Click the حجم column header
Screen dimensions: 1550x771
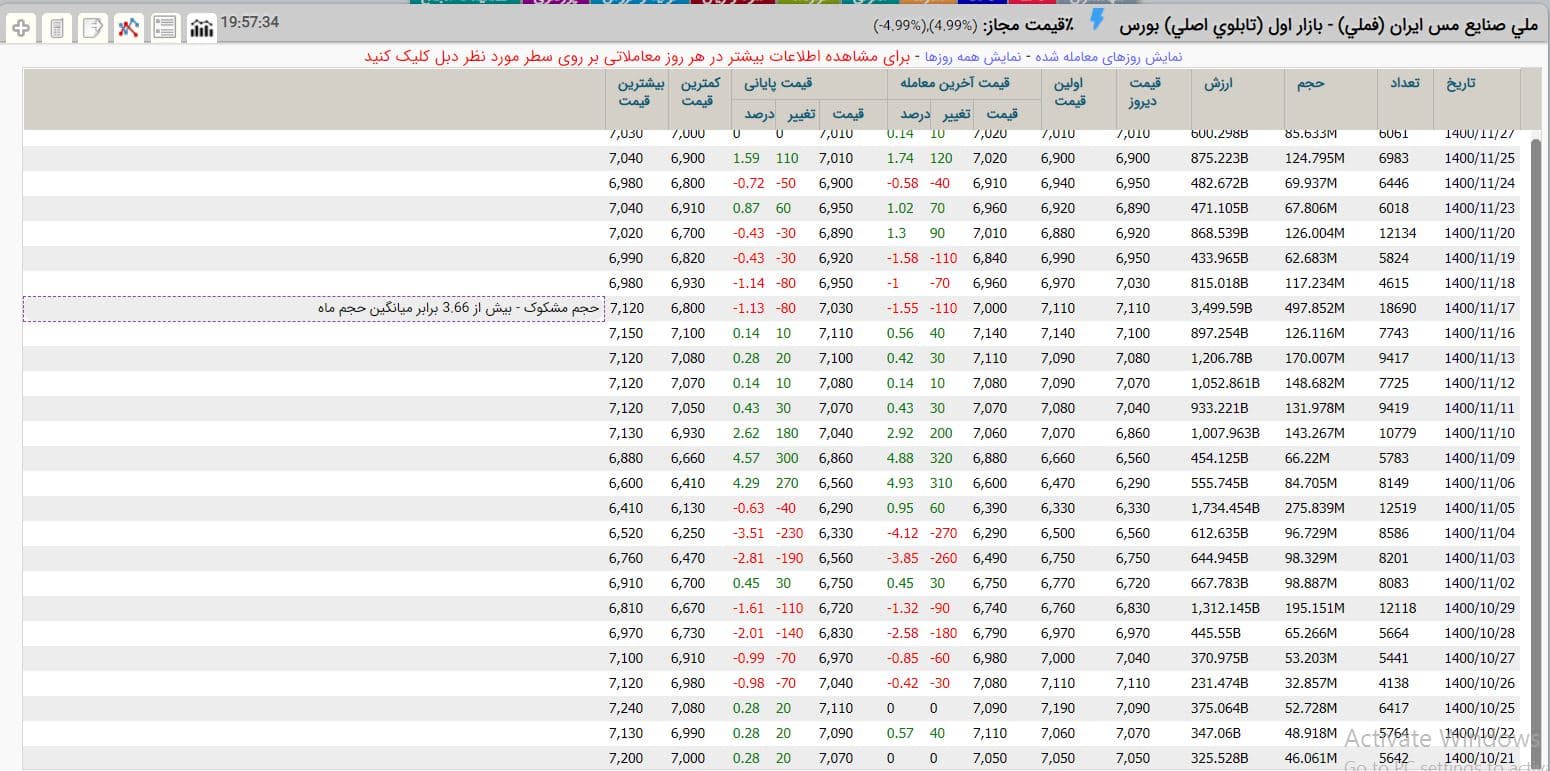click(1309, 84)
